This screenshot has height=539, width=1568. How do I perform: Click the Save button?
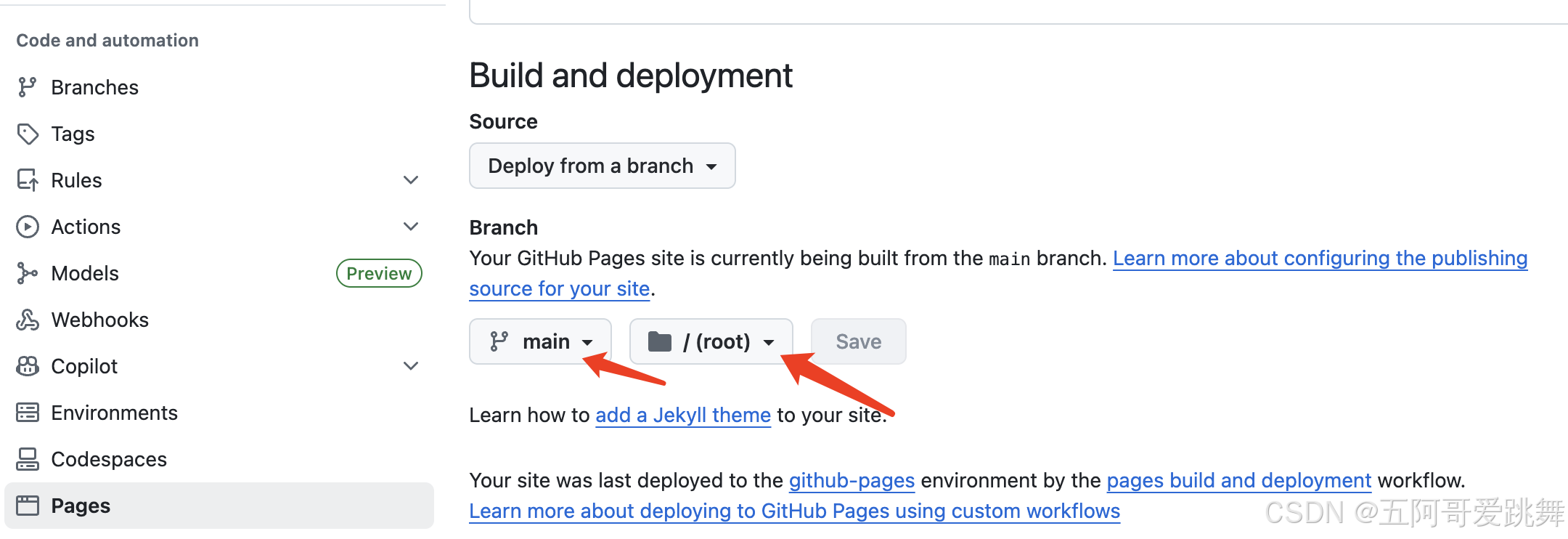pos(859,341)
